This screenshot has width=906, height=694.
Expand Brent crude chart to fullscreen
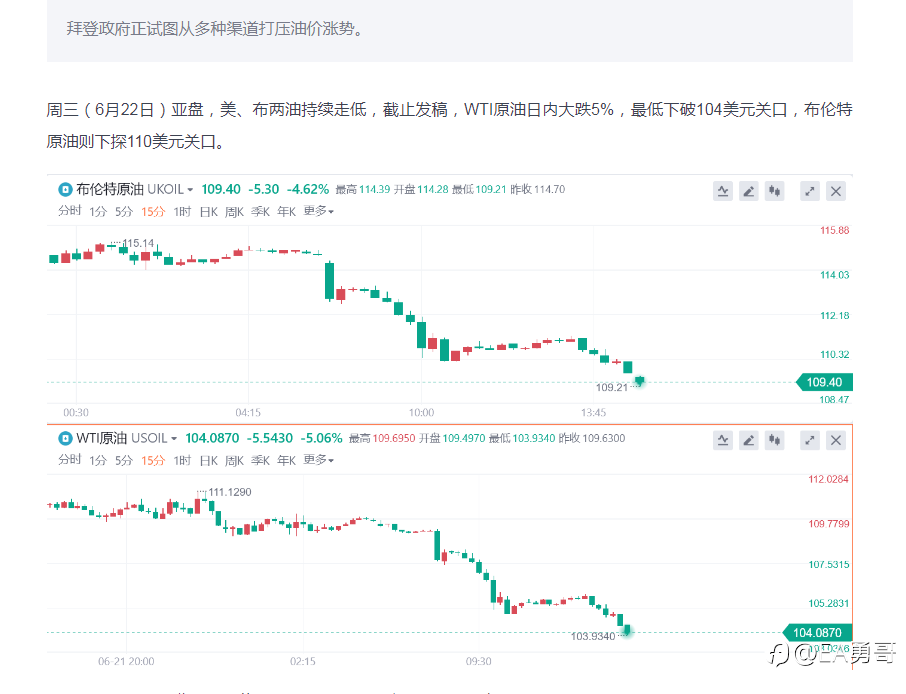[810, 191]
